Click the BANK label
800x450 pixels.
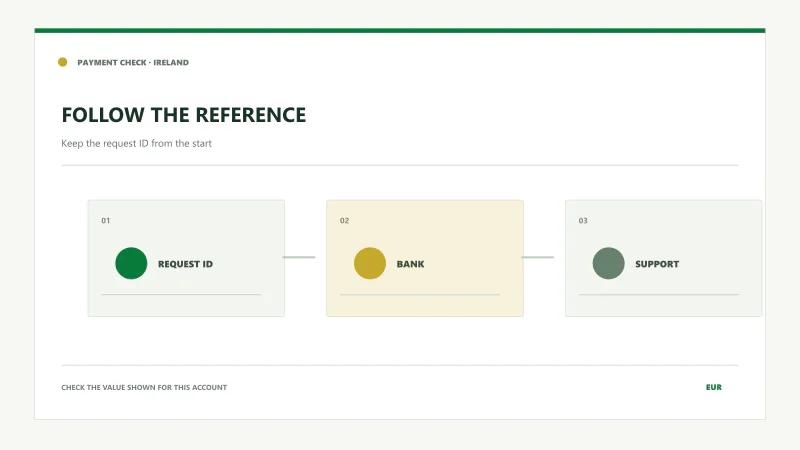click(x=410, y=264)
